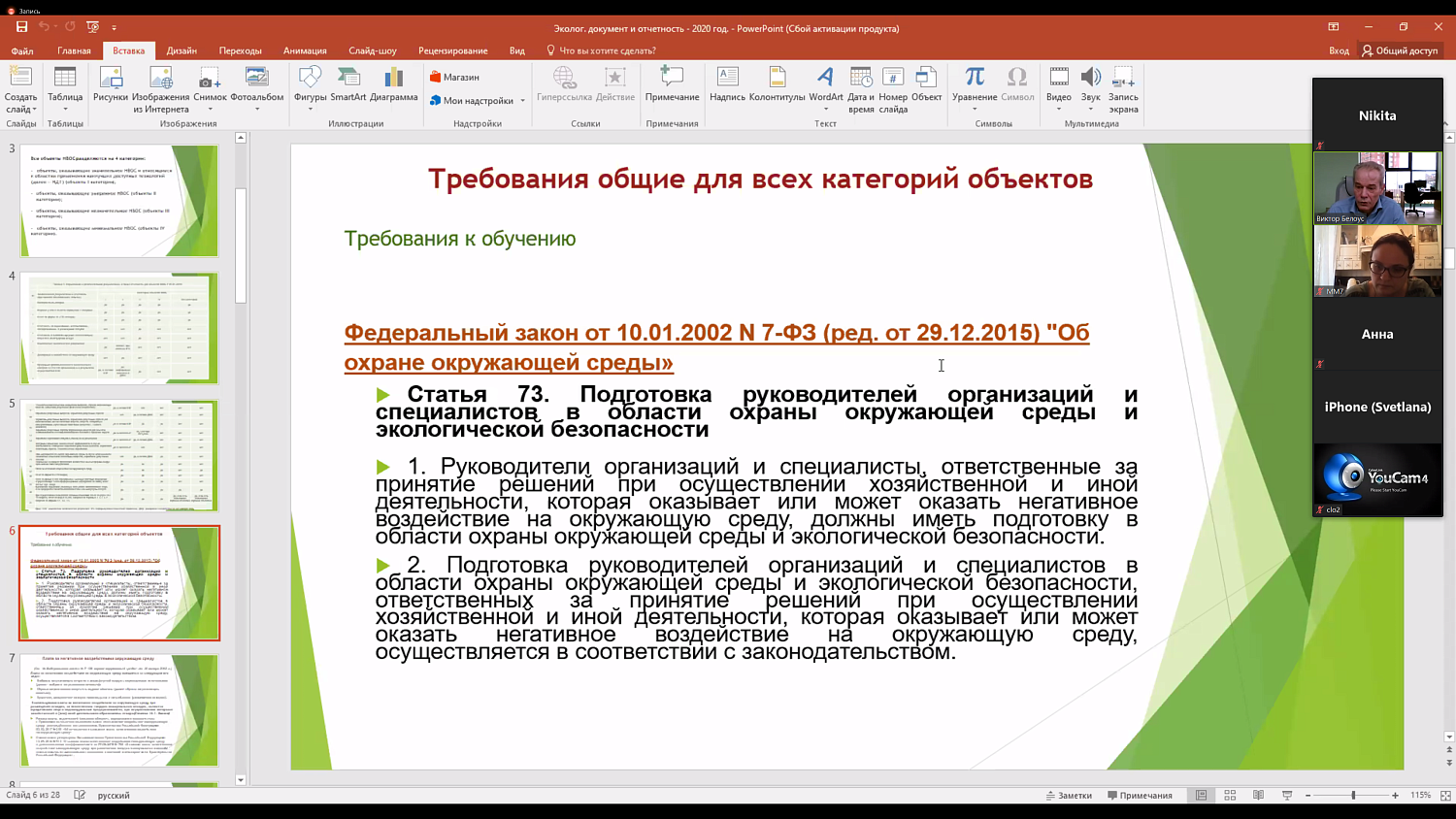The width and height of the screenshot is (1456, 819).
Task: Switch to reading view in status bar
Action: pos(1258,795)
